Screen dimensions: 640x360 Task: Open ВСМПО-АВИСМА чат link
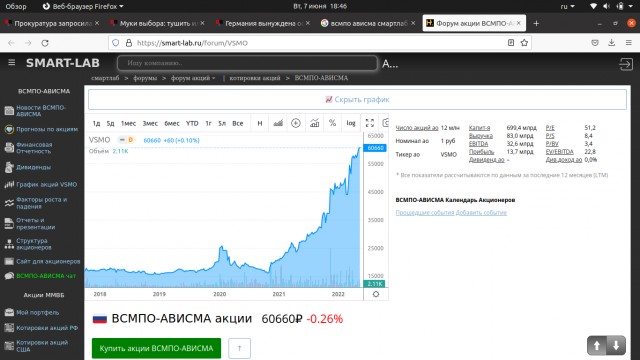46,276
